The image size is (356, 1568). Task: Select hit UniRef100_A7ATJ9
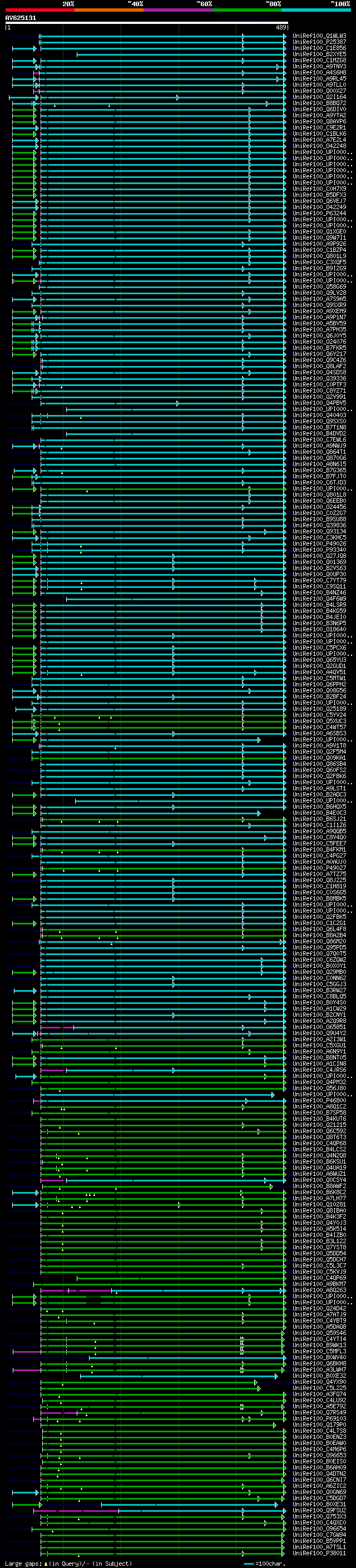[319, 1315]
